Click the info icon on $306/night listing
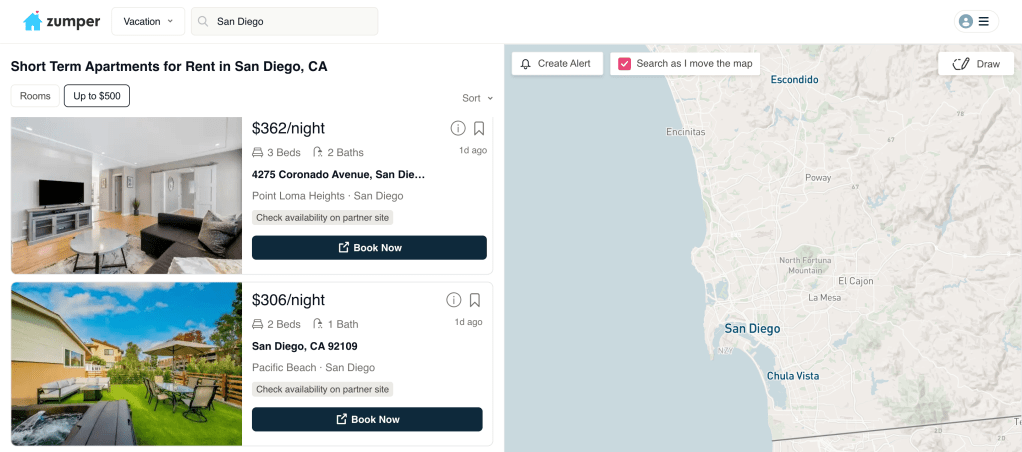This screenshot has height=452, width=1022. [453, 300]
